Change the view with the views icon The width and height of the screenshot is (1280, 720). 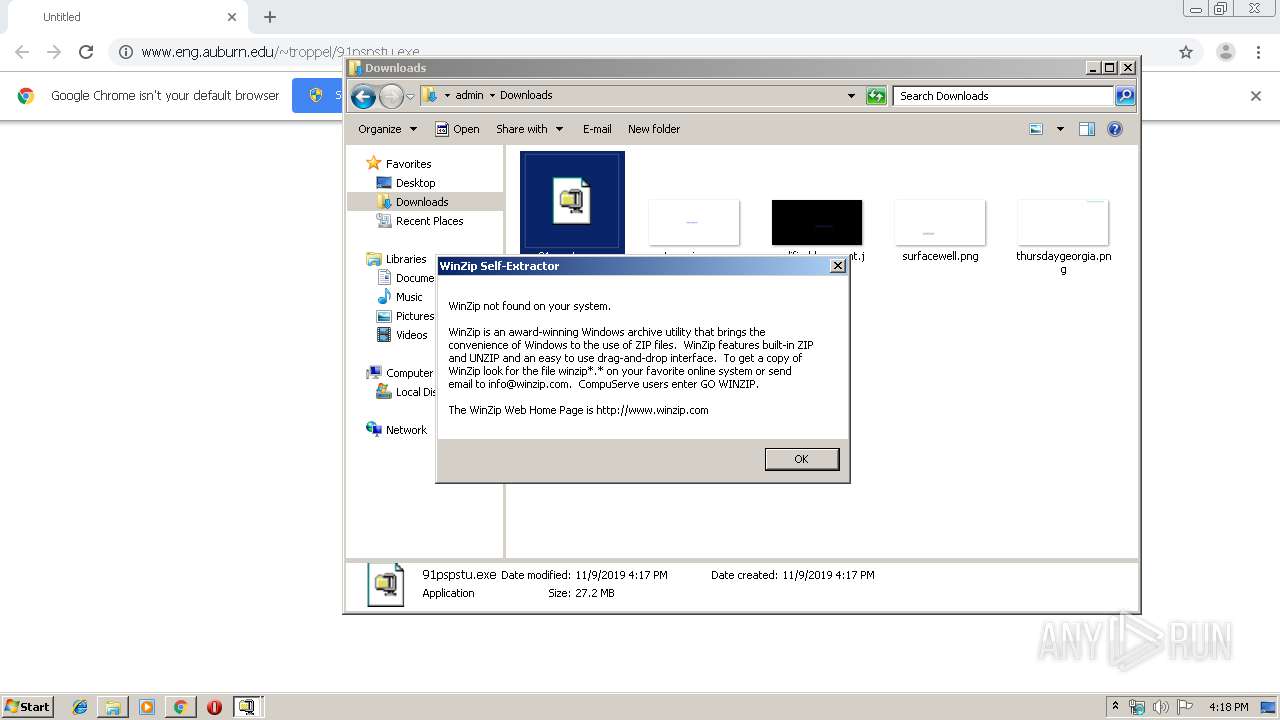(x=1036, y=129)
